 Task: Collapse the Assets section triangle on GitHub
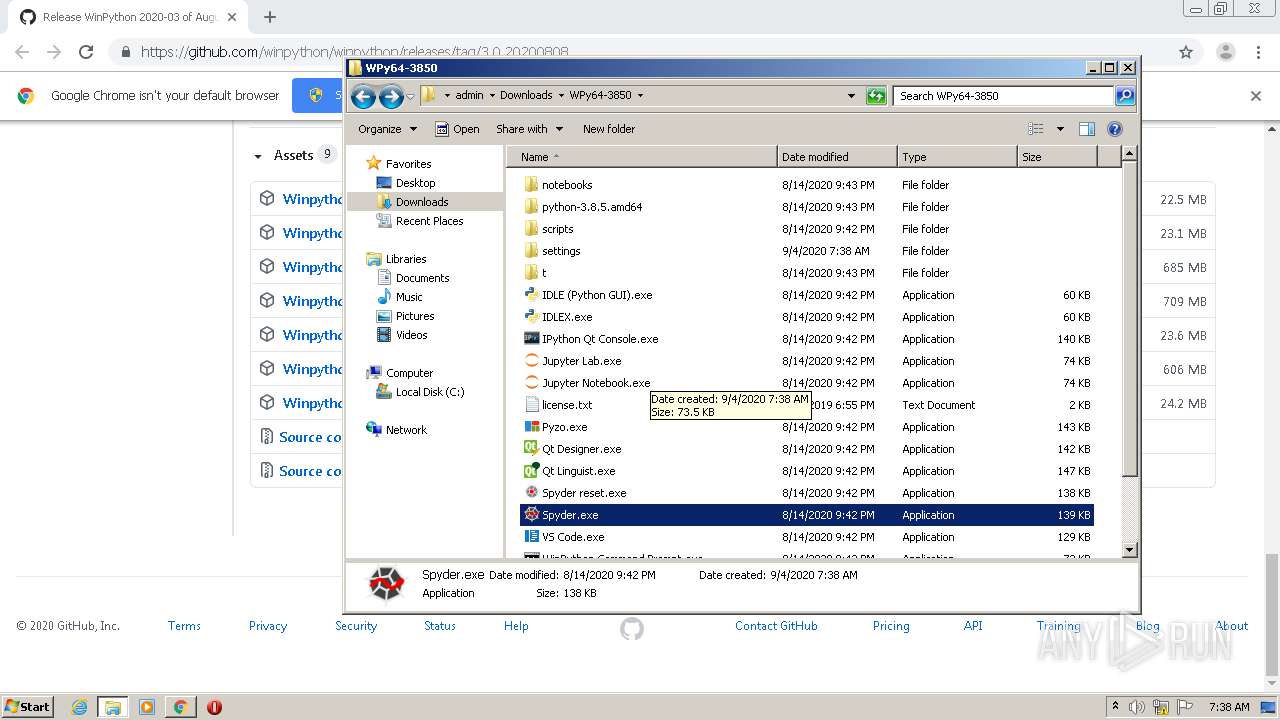point(258,156)
